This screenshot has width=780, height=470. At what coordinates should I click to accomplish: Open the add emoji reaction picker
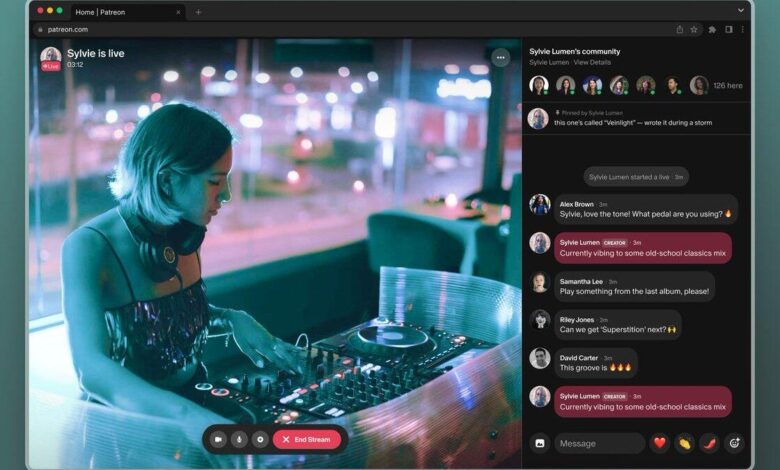[735, 443]
